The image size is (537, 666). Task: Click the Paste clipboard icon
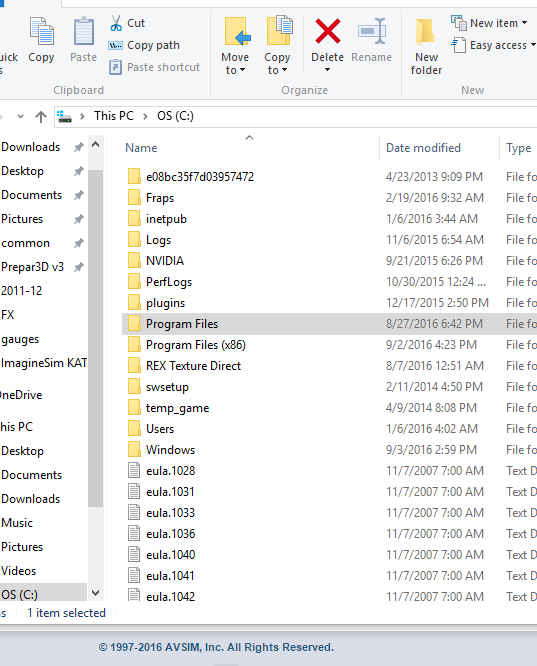[84, 31]
